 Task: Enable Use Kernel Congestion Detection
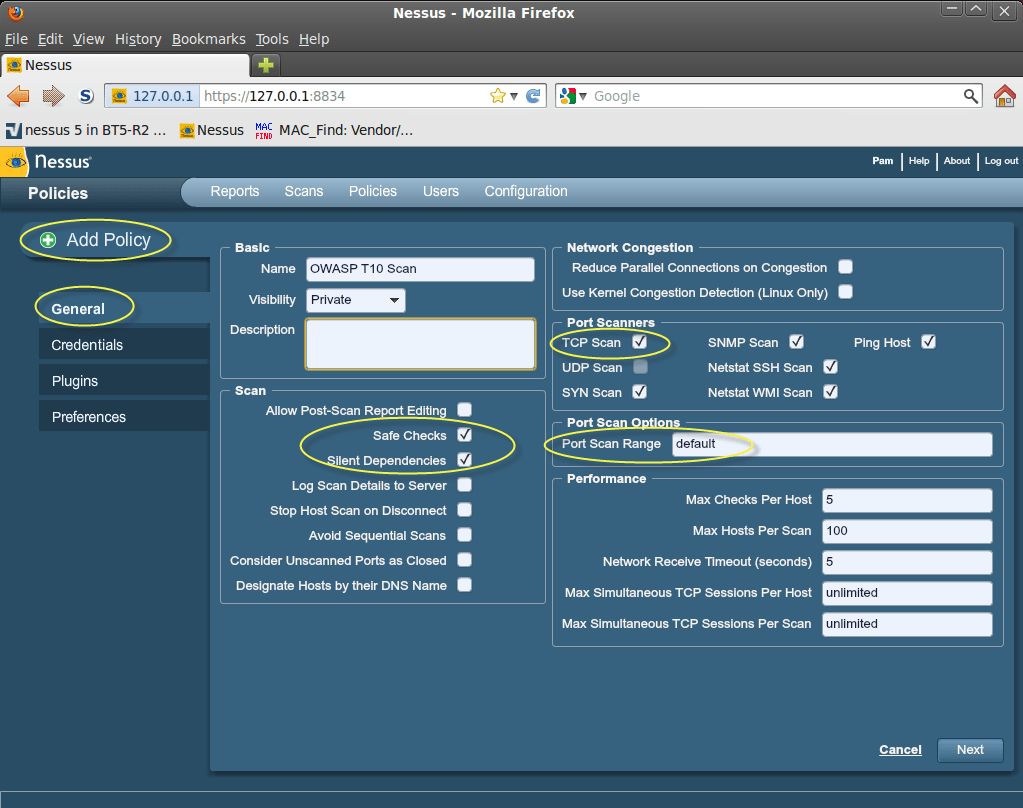(846, 292)
